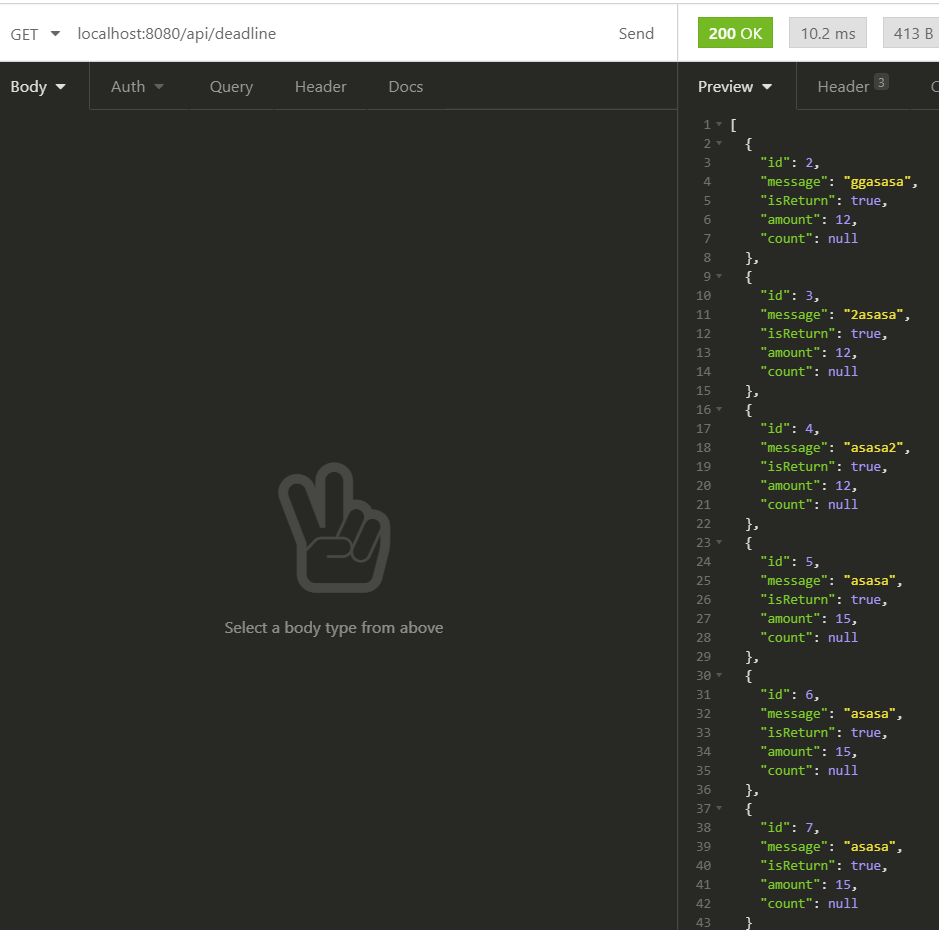Click the "Select a body type from above" text
Viewport: 939px width, 930px height.
point(334,628)
